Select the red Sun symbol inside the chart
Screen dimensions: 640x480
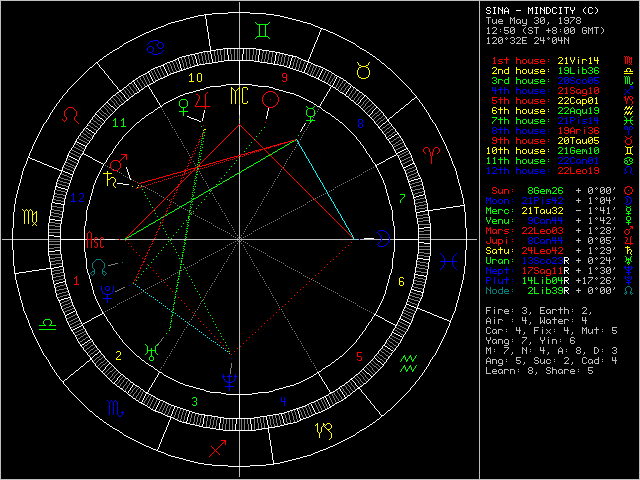pos(269,99)
